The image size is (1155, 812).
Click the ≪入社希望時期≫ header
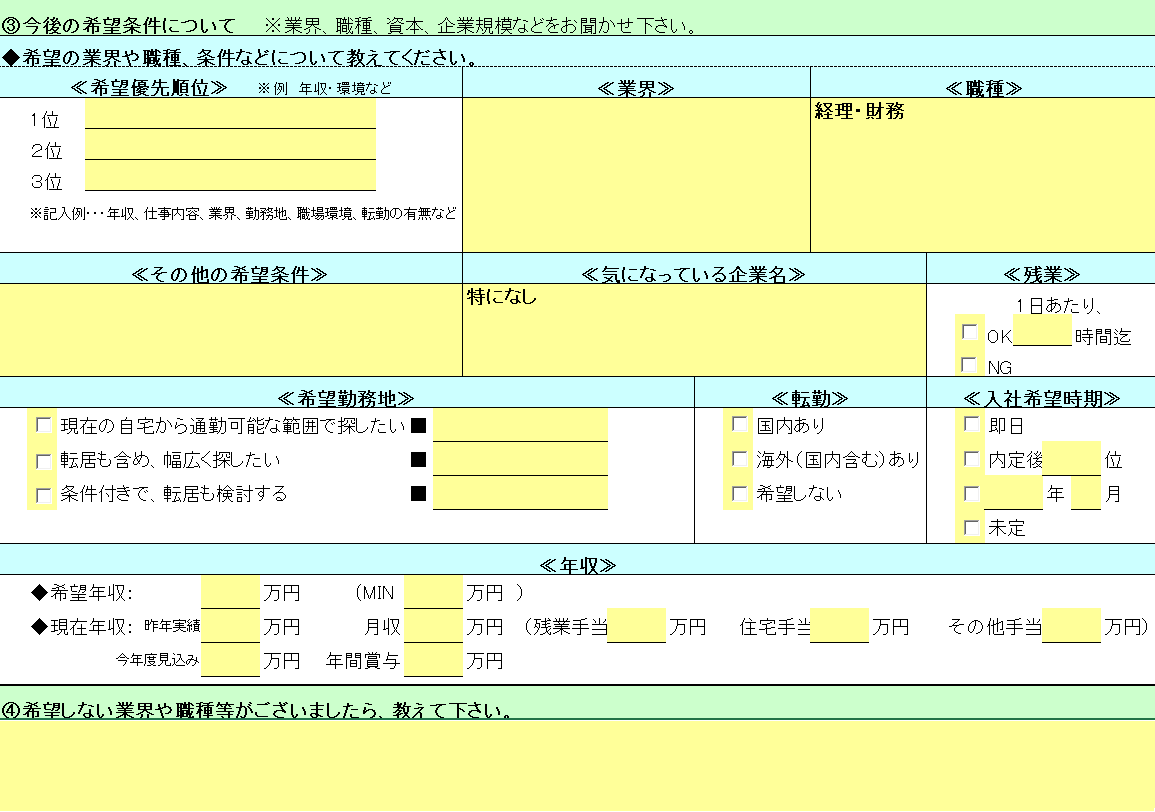click(1042, 398)
